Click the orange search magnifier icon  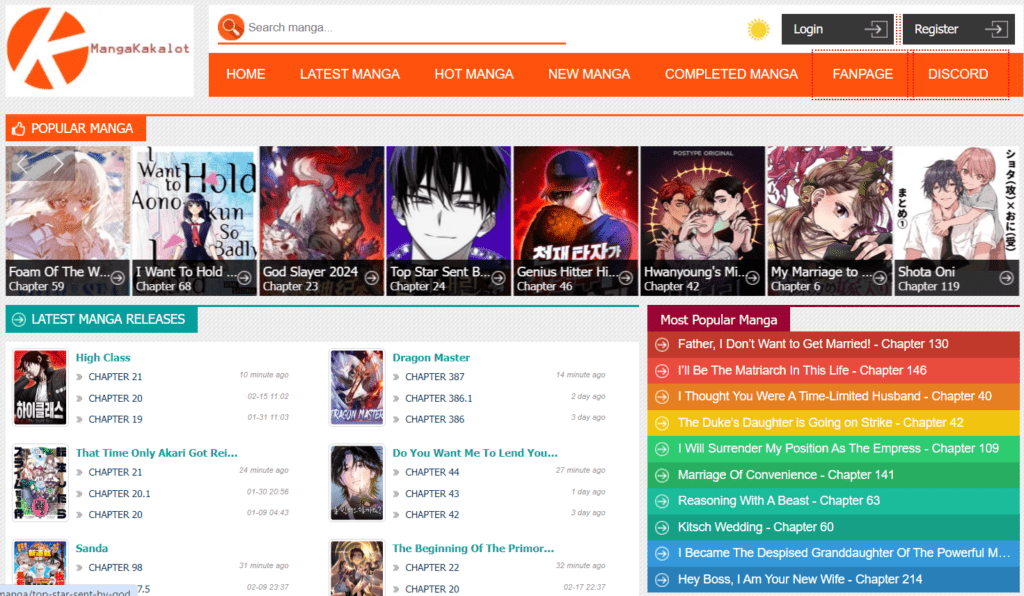(231, 27)
